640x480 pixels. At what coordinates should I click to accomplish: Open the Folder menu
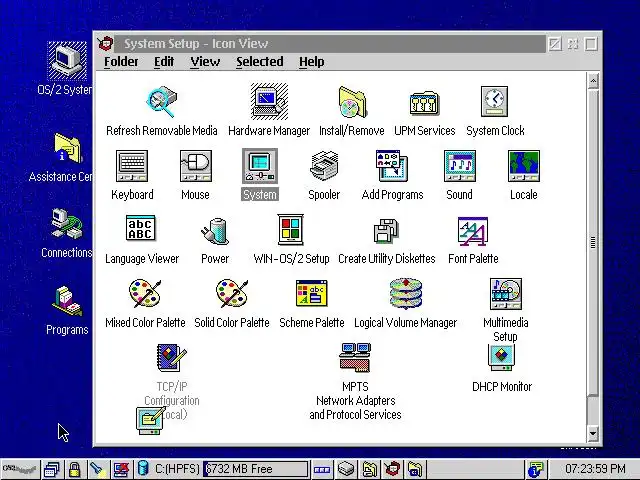point(121,62)
